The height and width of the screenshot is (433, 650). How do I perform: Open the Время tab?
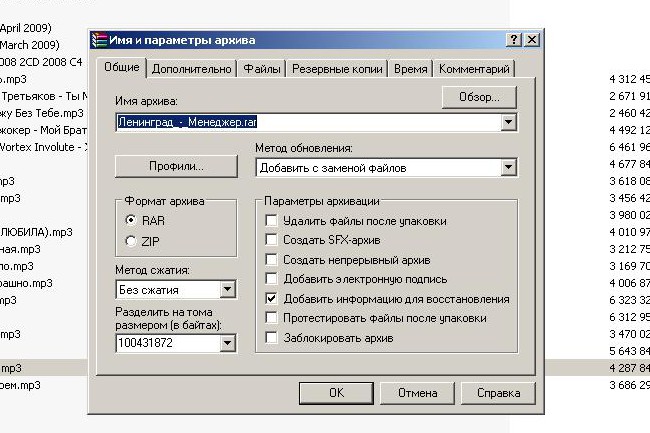pos(410,69)
